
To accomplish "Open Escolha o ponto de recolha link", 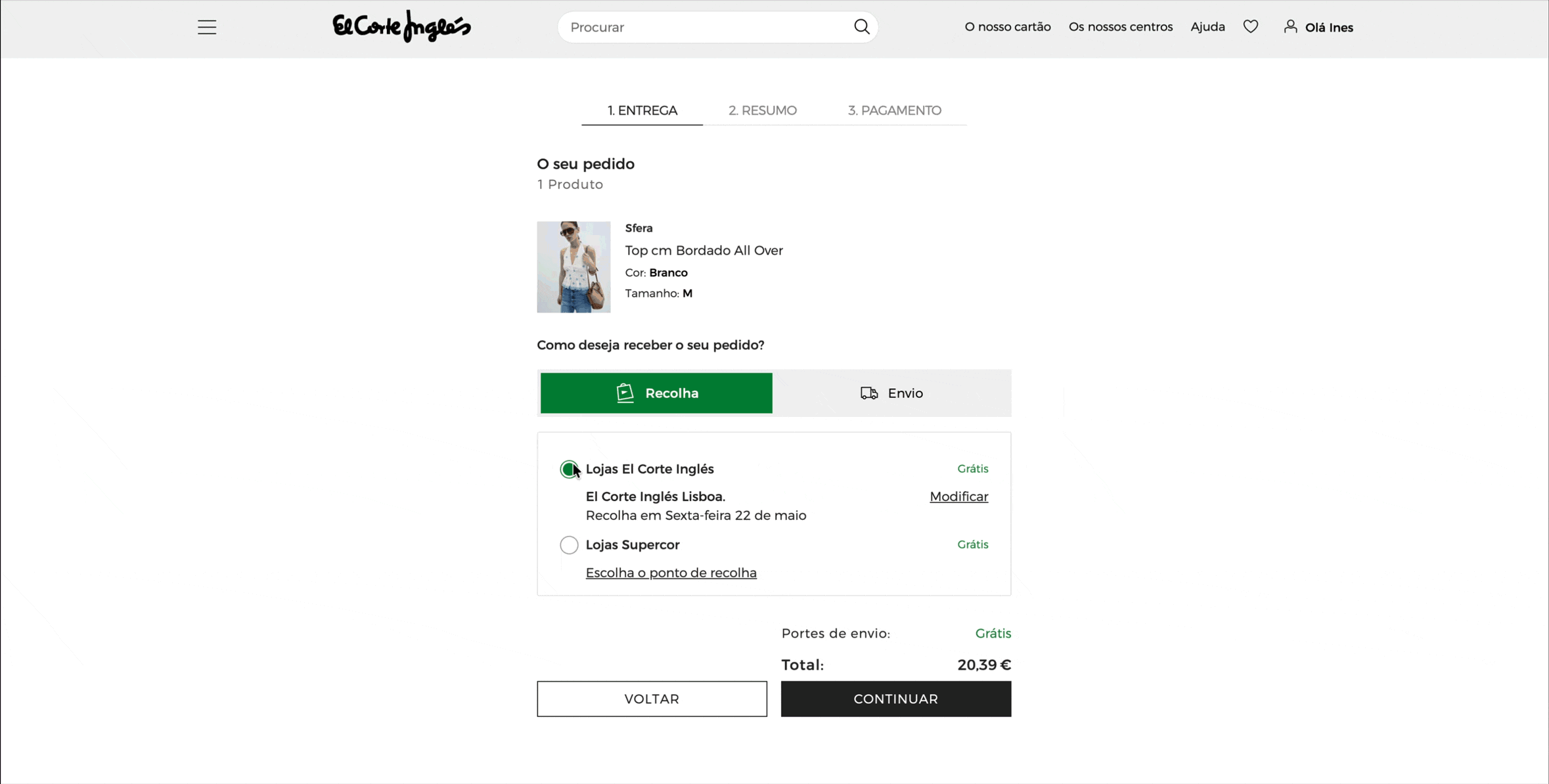I will [x=671, y=573].
